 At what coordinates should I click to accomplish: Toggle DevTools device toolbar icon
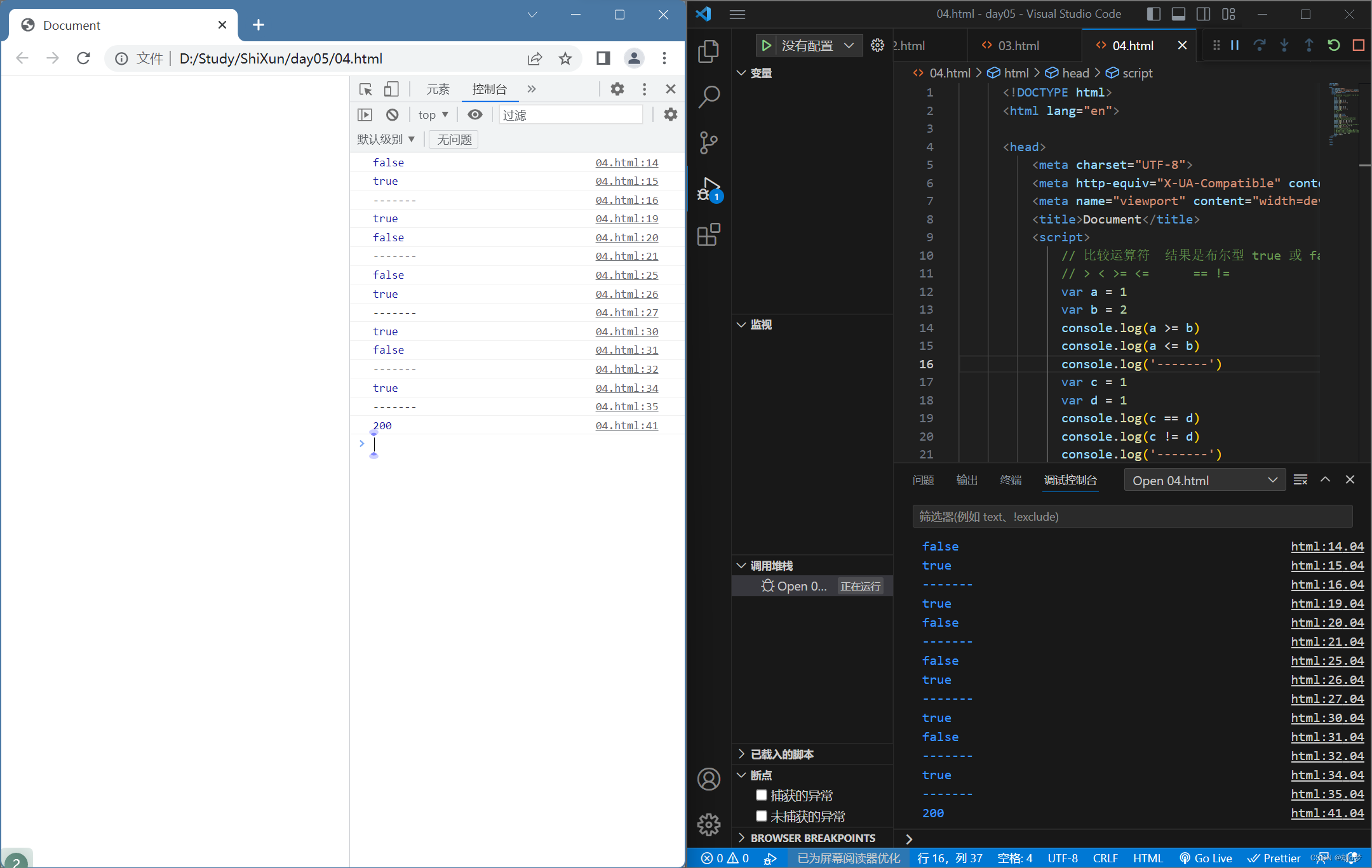(391, 89)
